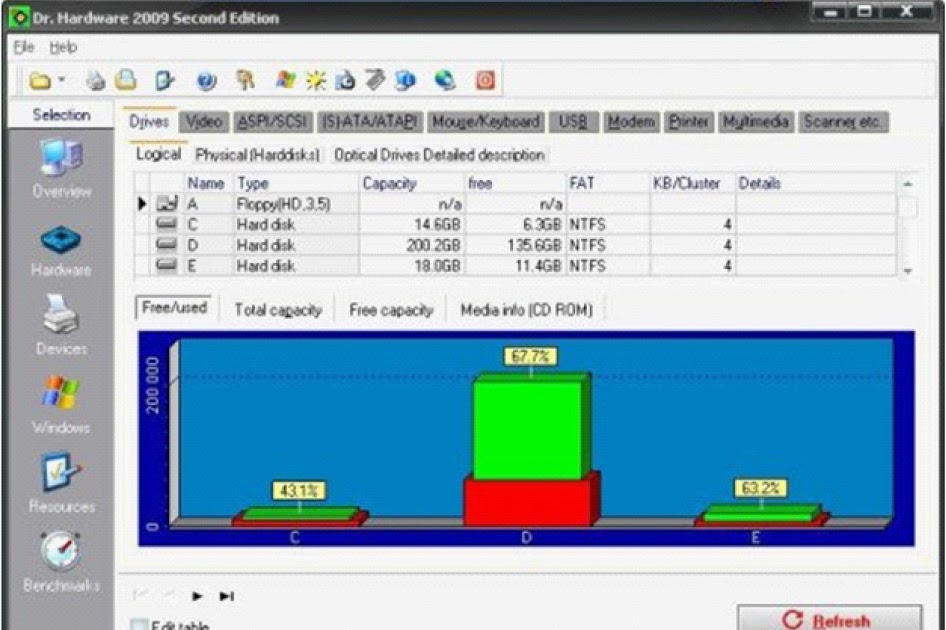The height and width of the screenshot is (630, 946).
Task: Select the Free capacity chart tab
Action: (x=391, y=310)
